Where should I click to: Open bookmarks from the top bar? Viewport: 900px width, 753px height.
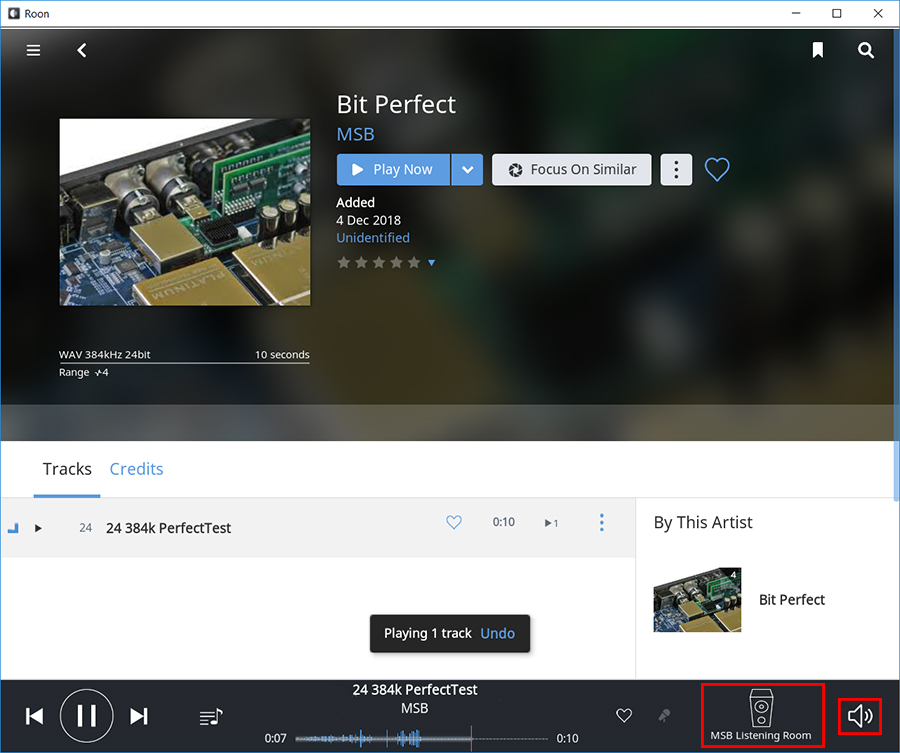click(818, 50)
